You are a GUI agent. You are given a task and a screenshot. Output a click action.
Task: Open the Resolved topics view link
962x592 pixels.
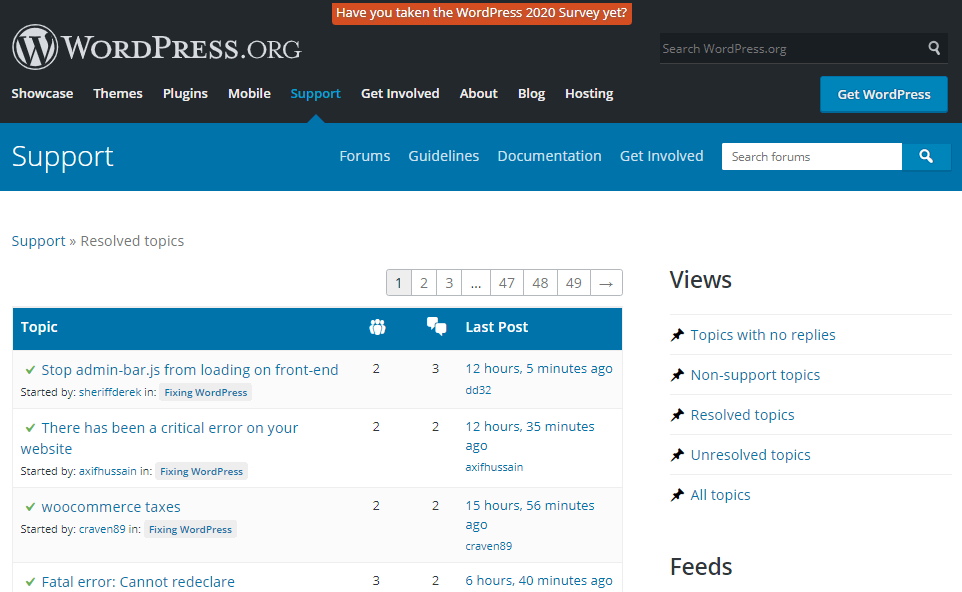click(742, 415)
